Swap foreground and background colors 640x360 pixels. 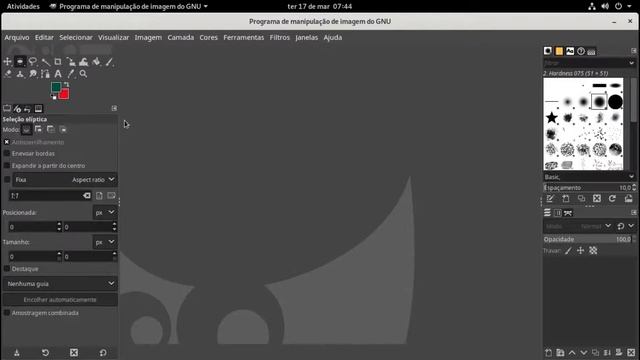(x=66, y=84)
